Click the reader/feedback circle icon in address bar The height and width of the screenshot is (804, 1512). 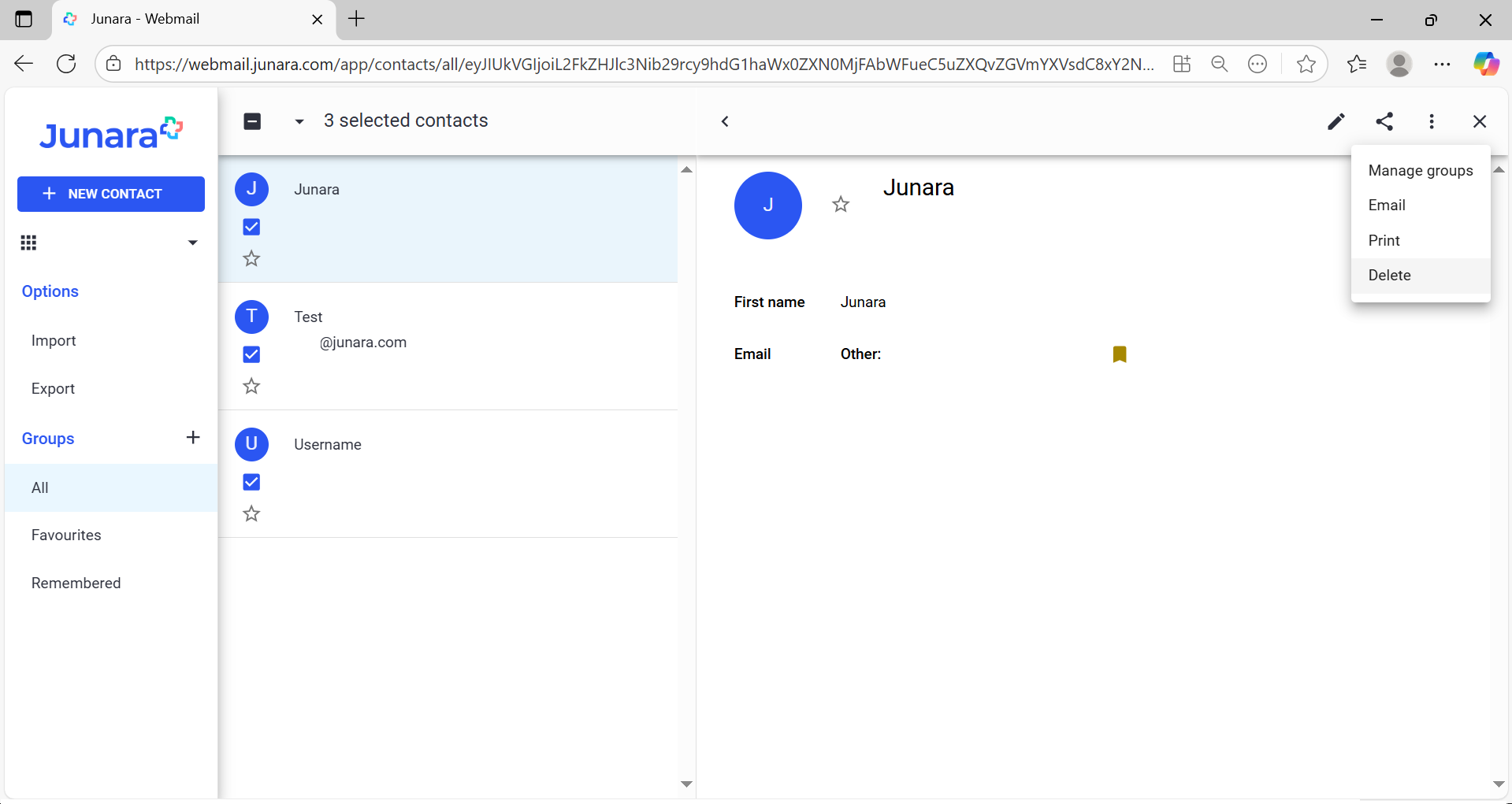coord(1258,64)
